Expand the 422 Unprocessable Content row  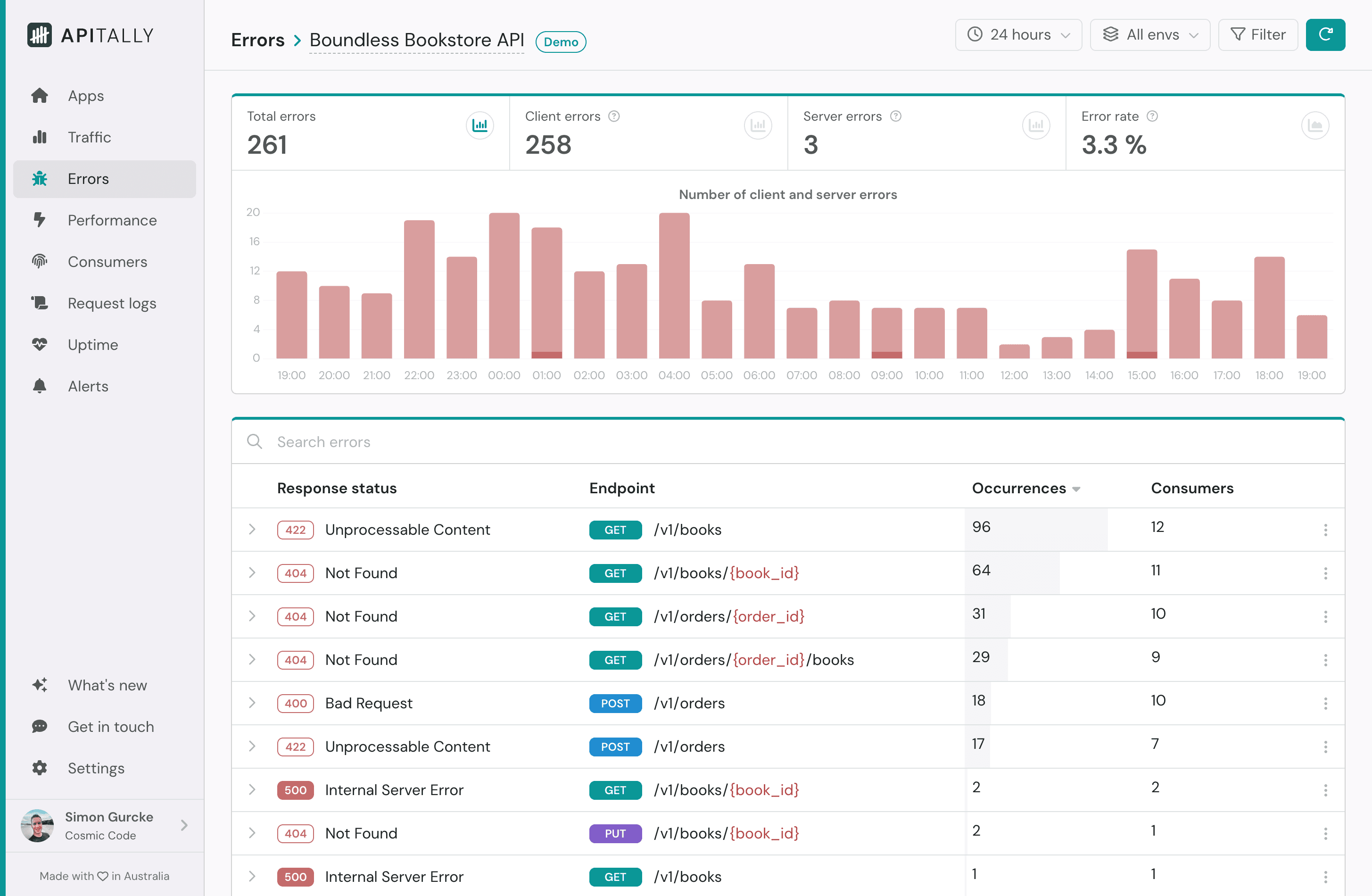[252, 529]
